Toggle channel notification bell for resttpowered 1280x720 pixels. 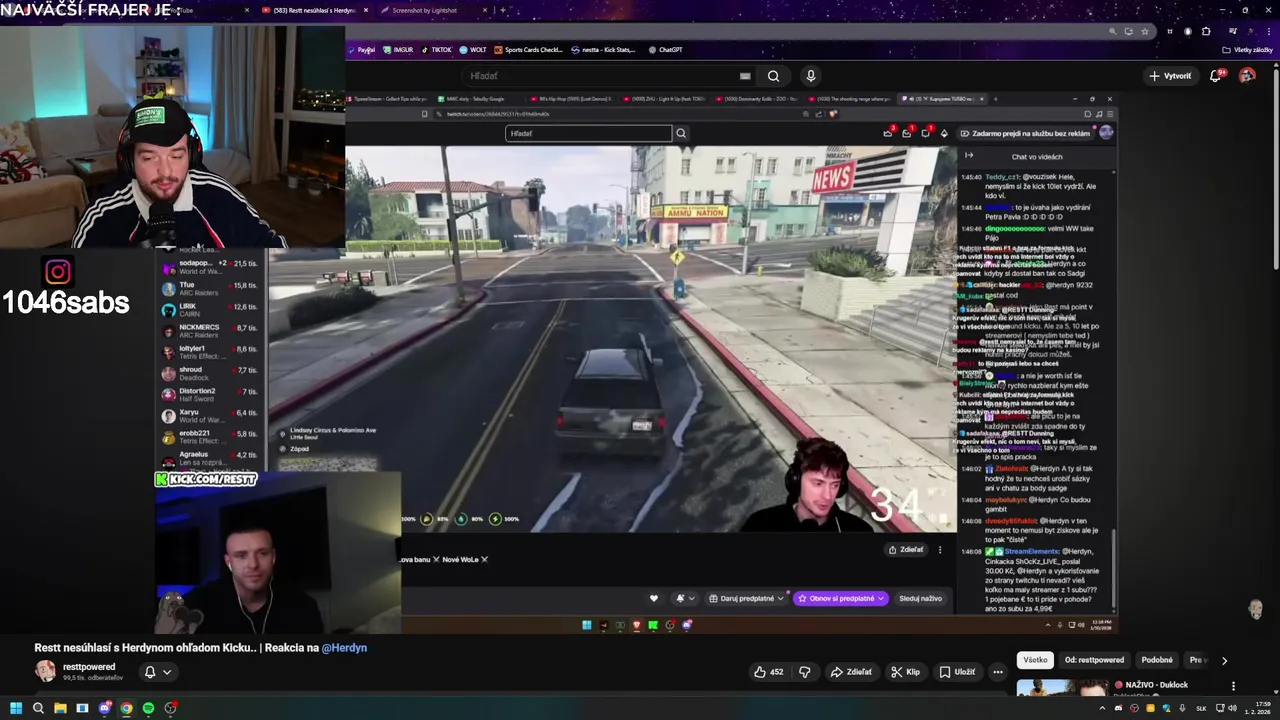tap(150, 672)
